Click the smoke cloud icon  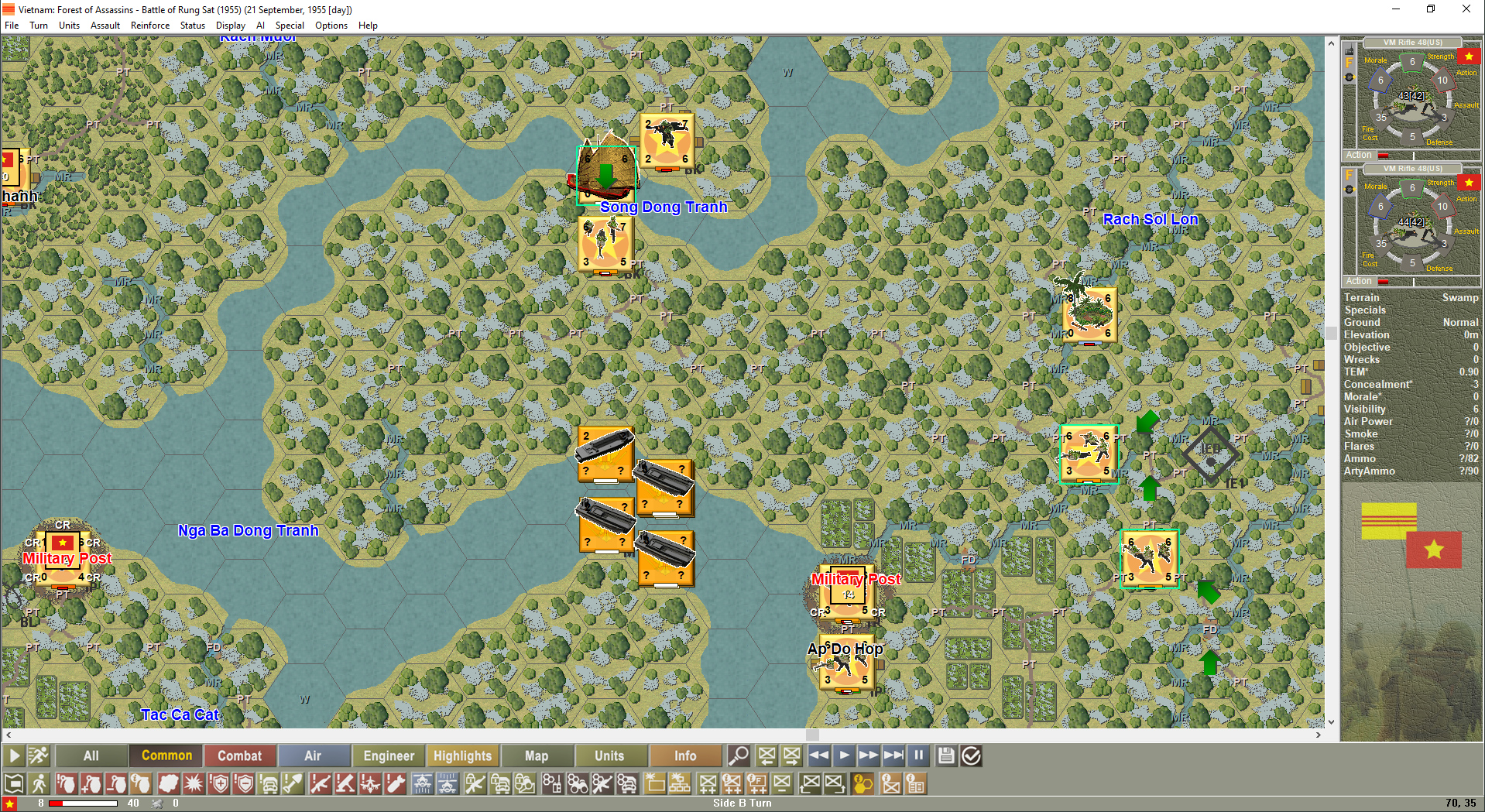pyautogui.click(x=168, y=784)
